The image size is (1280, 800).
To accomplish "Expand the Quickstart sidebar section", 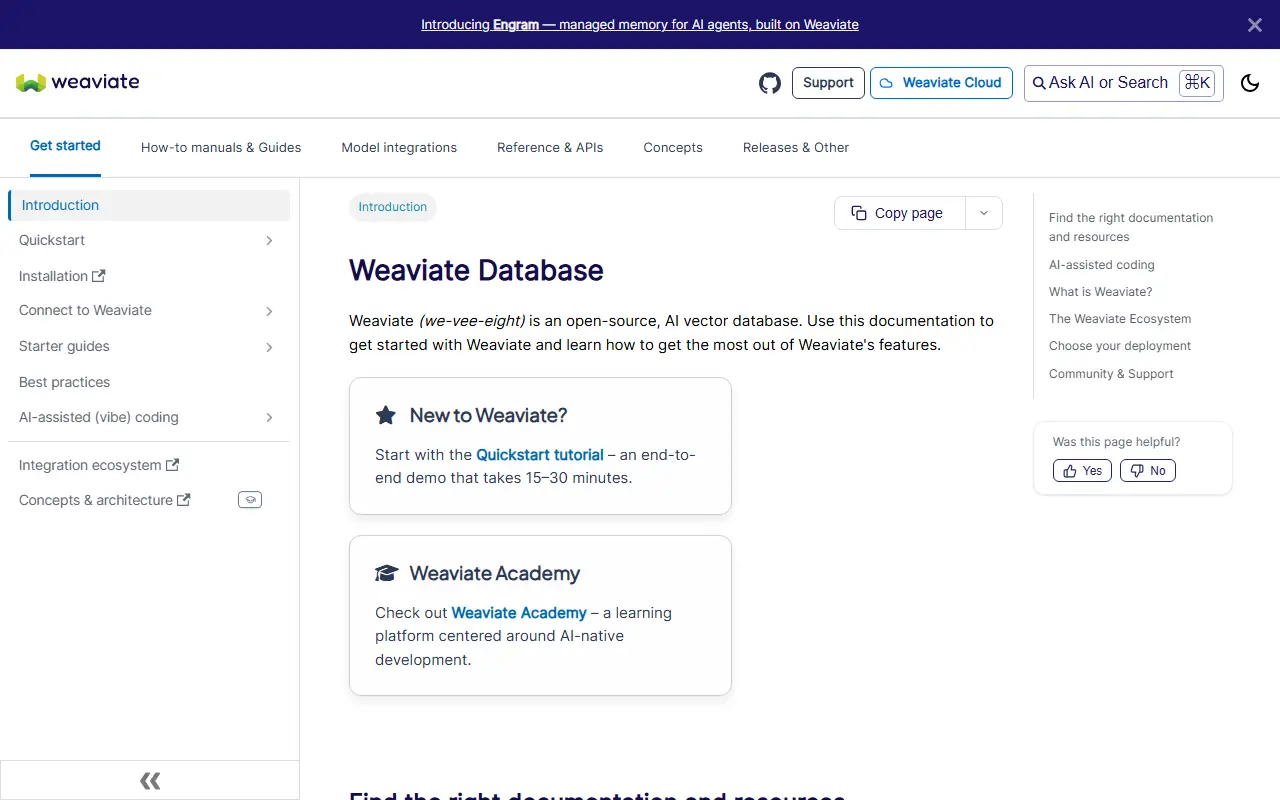I will pyautogui.click(x=269, y=240).
